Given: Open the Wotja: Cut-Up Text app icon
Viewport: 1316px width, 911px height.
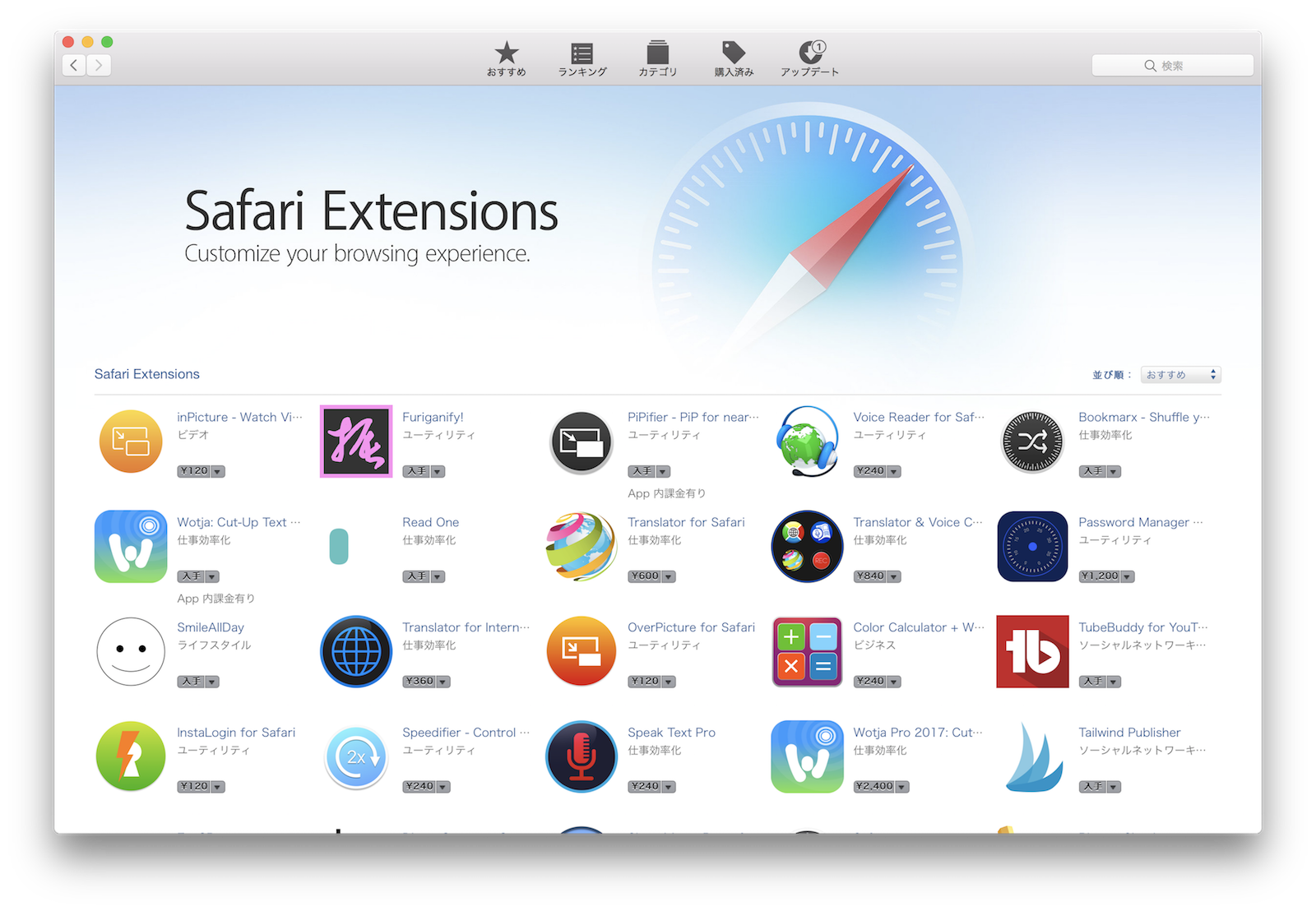Looking at the screenshot, I should tap(131, 547).
